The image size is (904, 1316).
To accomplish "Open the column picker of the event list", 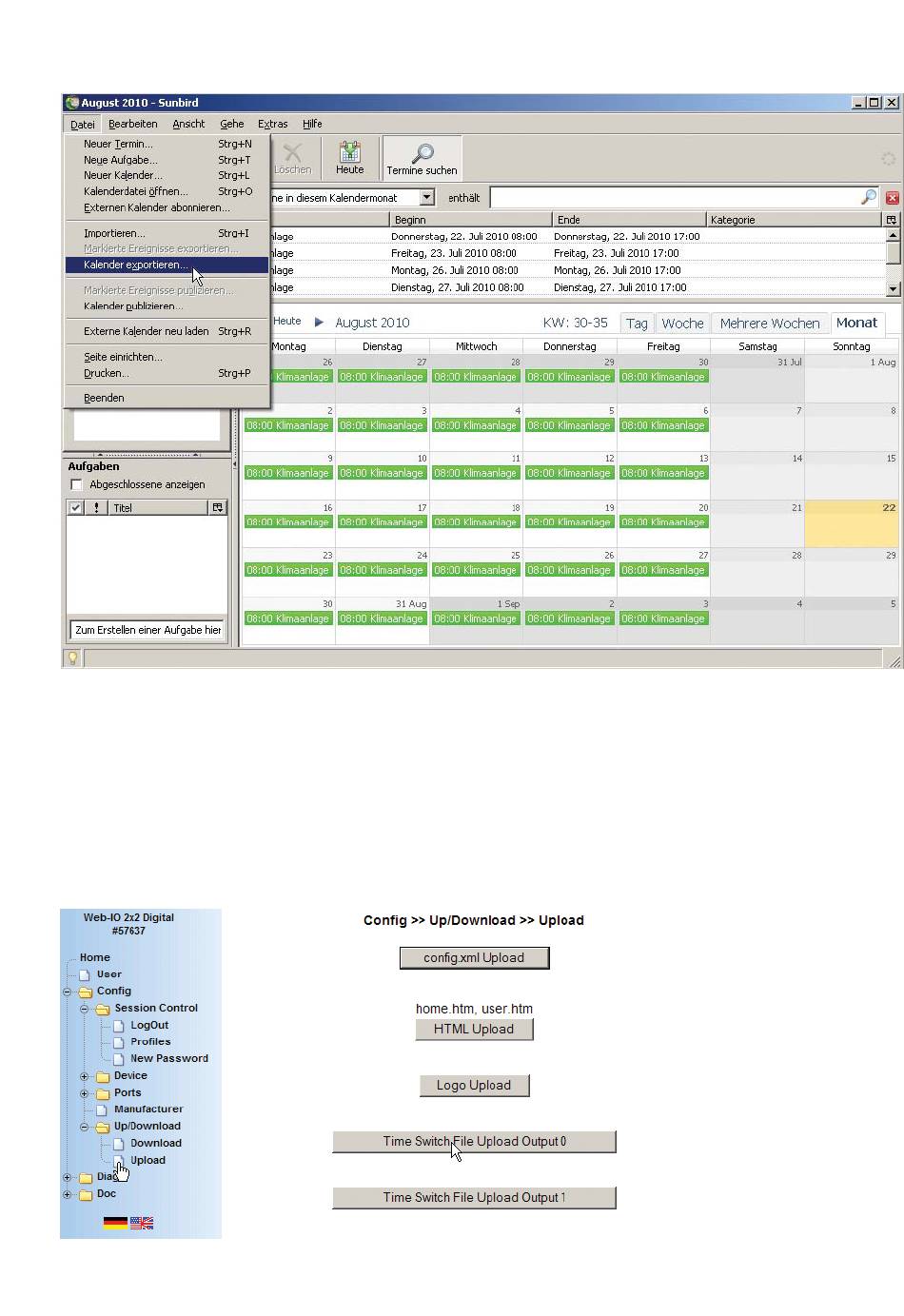I will pyautogui.click(x=892, y=219).
